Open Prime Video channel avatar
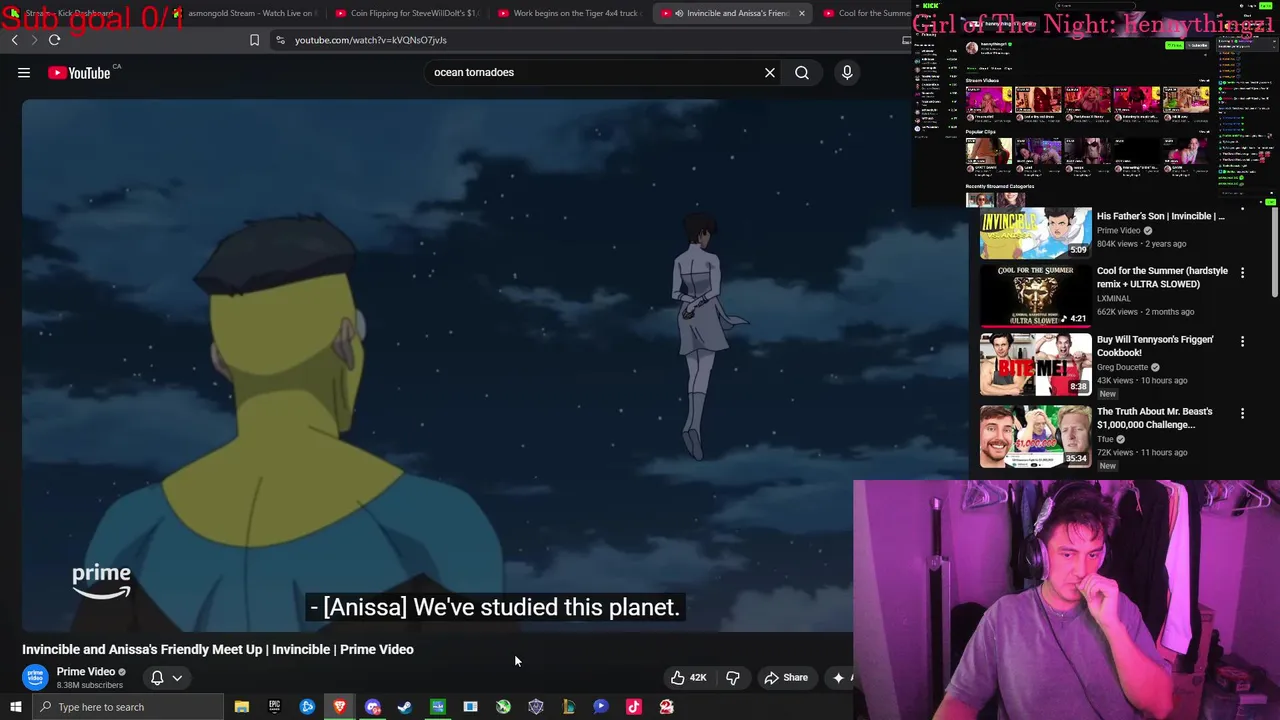Viewport: 1280px width, 720px height. (x=36, y=677)
